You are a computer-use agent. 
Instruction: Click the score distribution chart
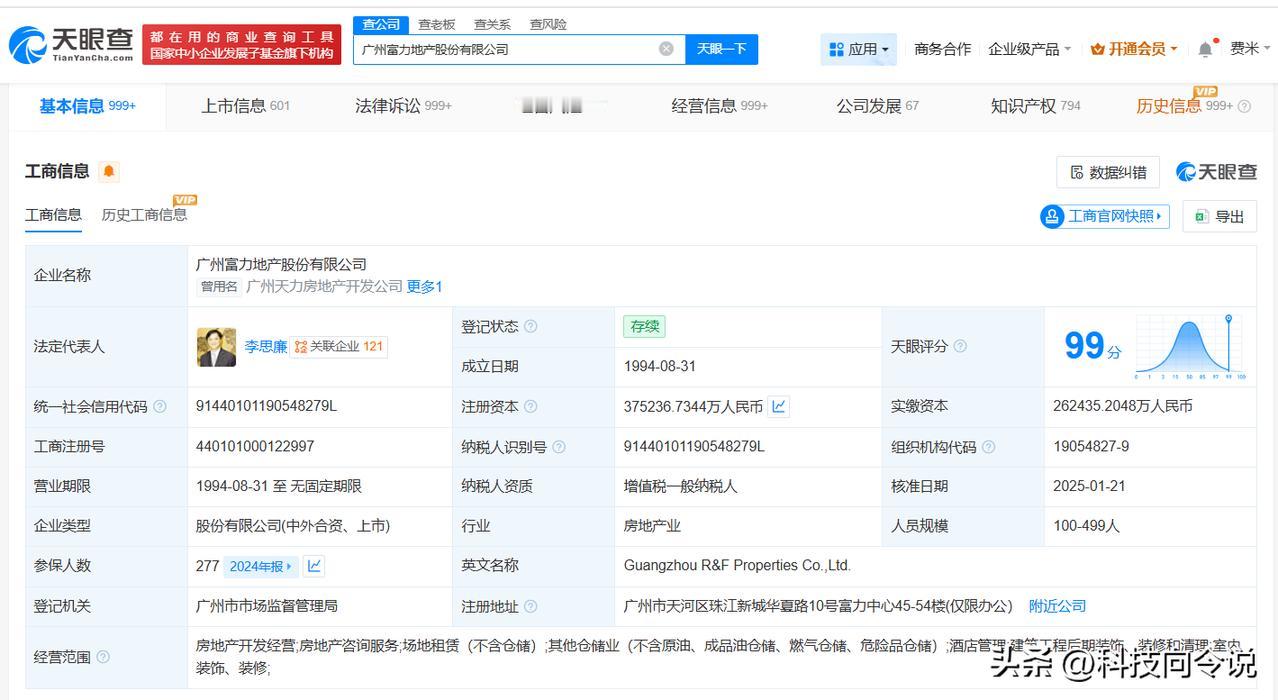coord(1190,347)
